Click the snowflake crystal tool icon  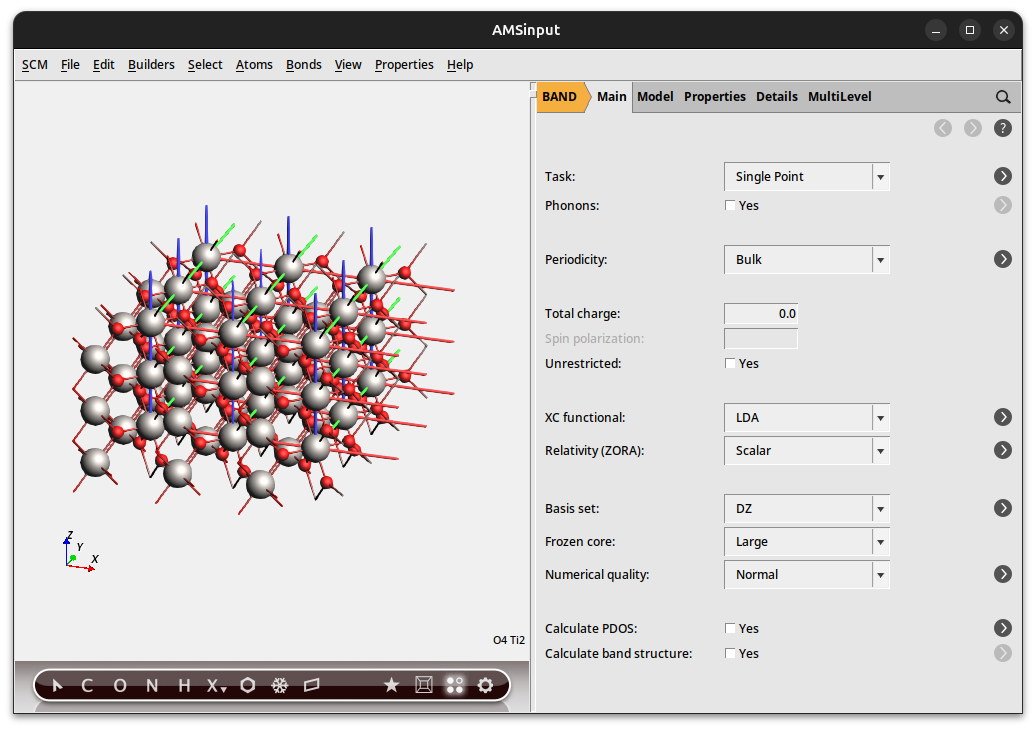click(x=280, y=685)
